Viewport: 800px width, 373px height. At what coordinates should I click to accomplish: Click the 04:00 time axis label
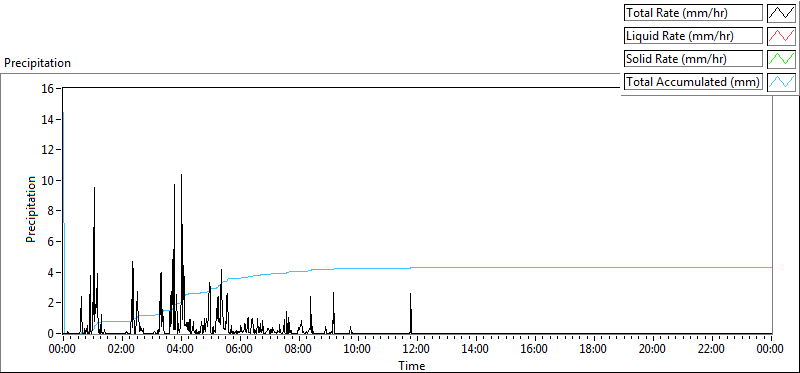click(181, 349)
